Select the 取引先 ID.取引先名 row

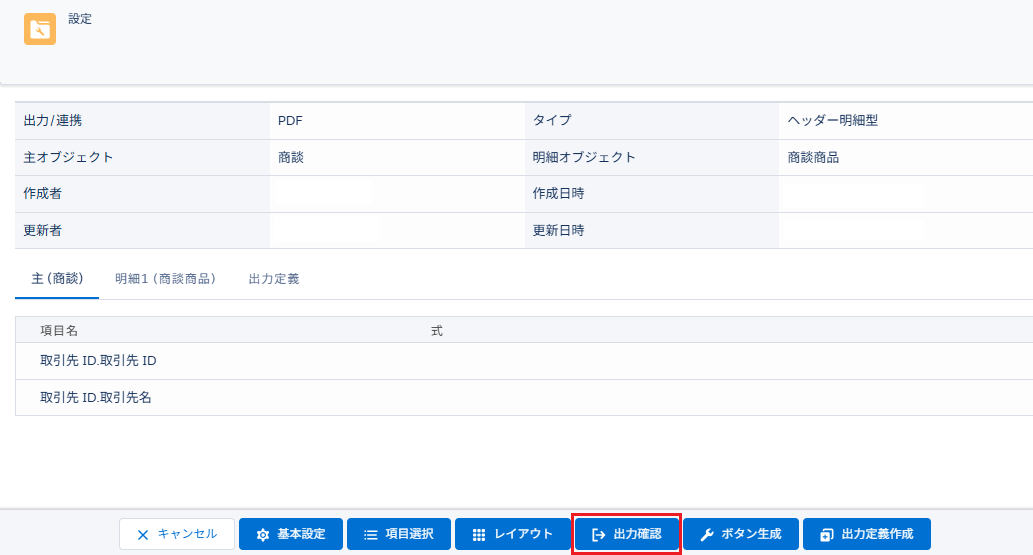(96, 397)
